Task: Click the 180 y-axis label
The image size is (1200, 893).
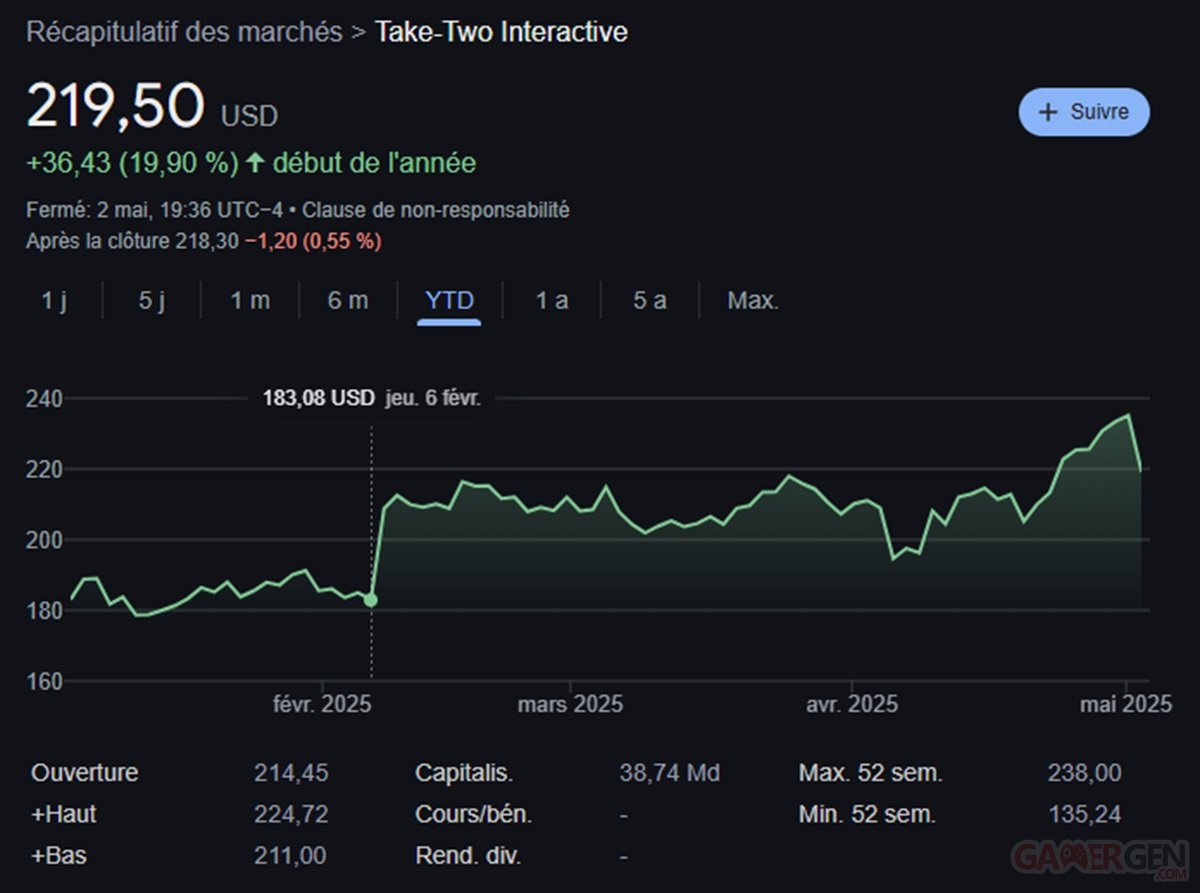Action: (x=43, y=610)
